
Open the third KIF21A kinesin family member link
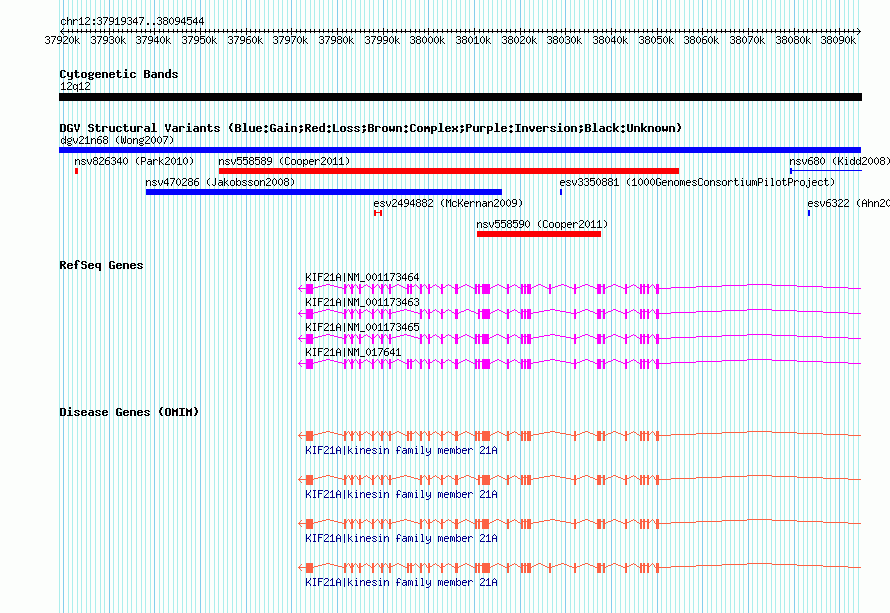coord(401,539)
